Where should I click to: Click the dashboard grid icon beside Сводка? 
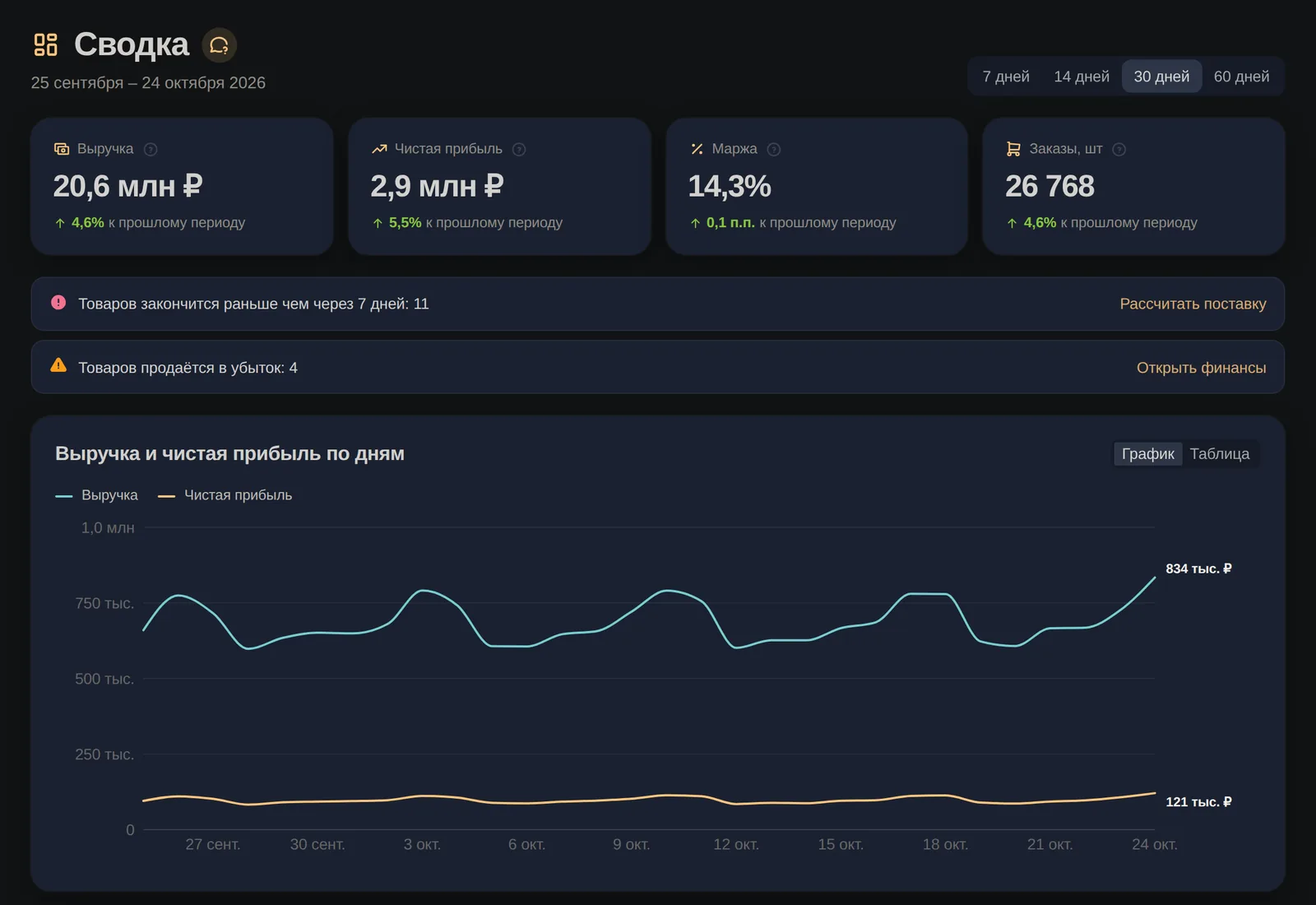45,44
